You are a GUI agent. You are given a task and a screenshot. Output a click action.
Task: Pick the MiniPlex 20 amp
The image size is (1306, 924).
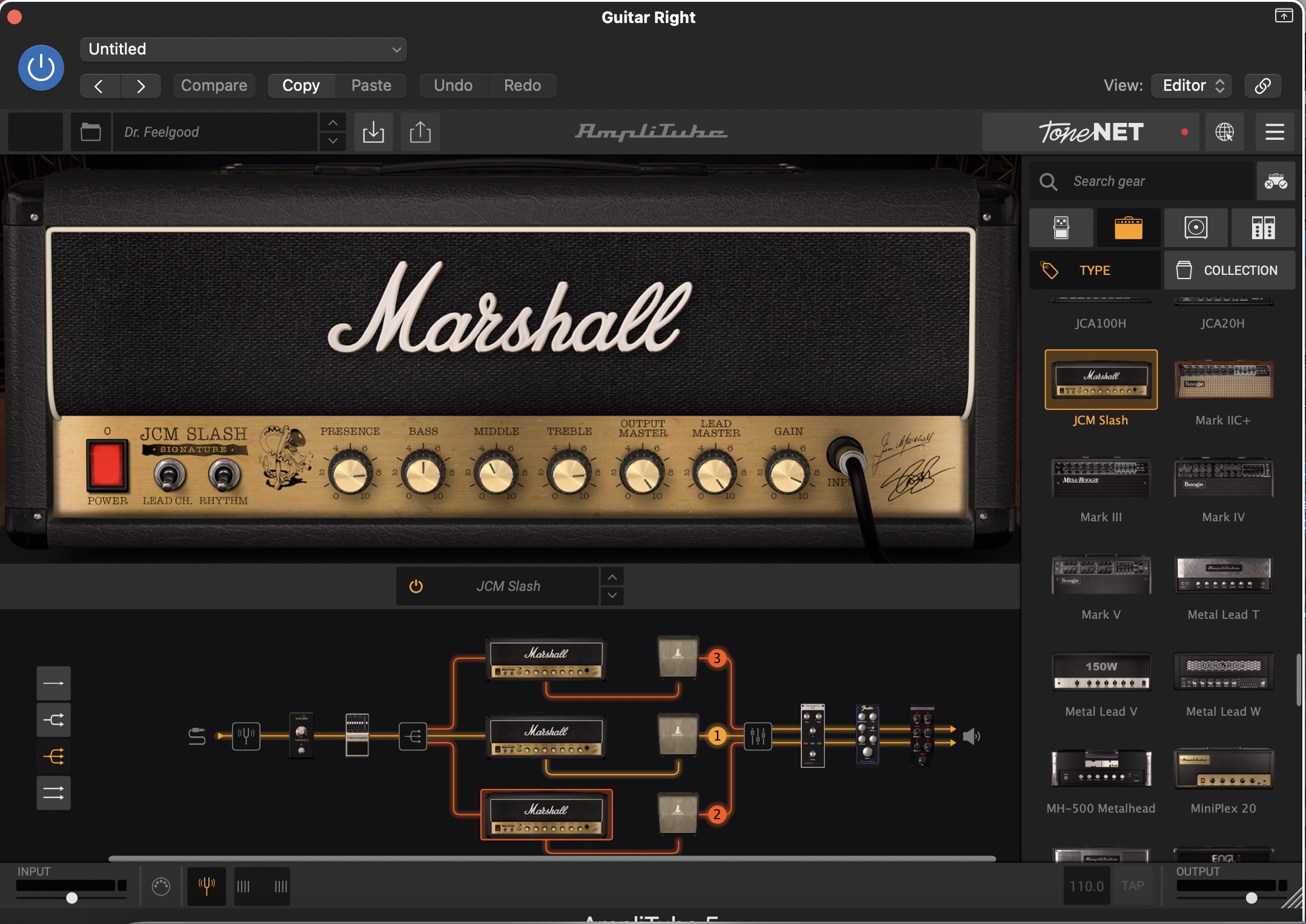1223,768
